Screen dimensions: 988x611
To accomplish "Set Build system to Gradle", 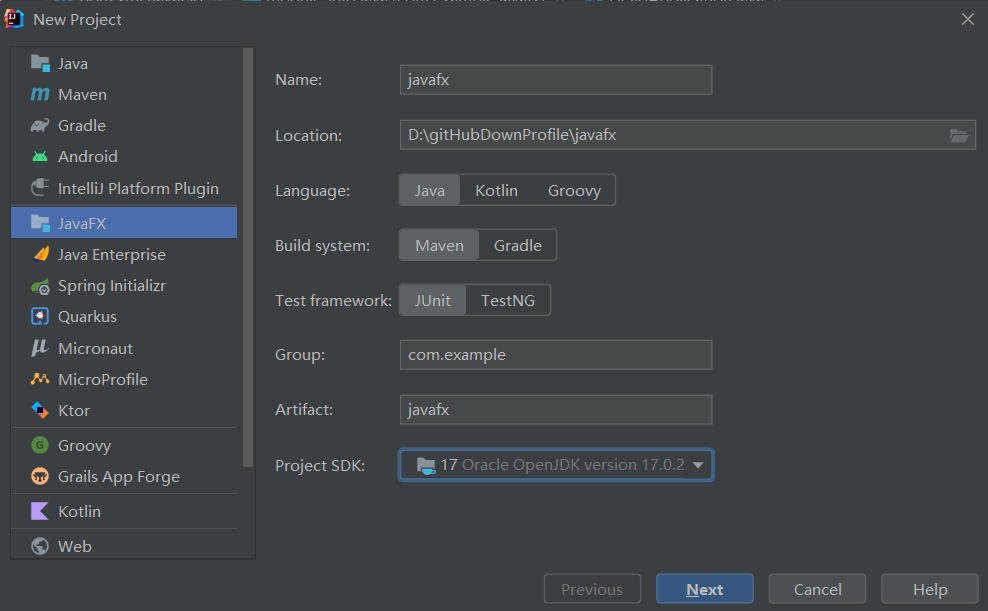I will [x=517, y=244].
